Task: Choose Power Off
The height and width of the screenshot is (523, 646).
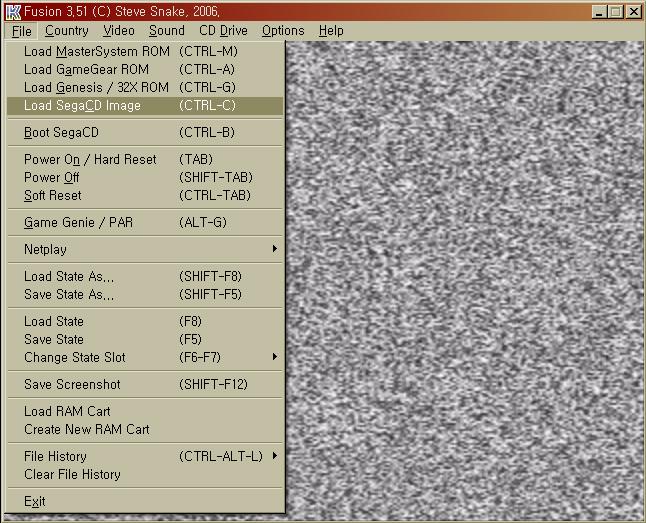Action: pyautogui.click(x=145, y=178)
